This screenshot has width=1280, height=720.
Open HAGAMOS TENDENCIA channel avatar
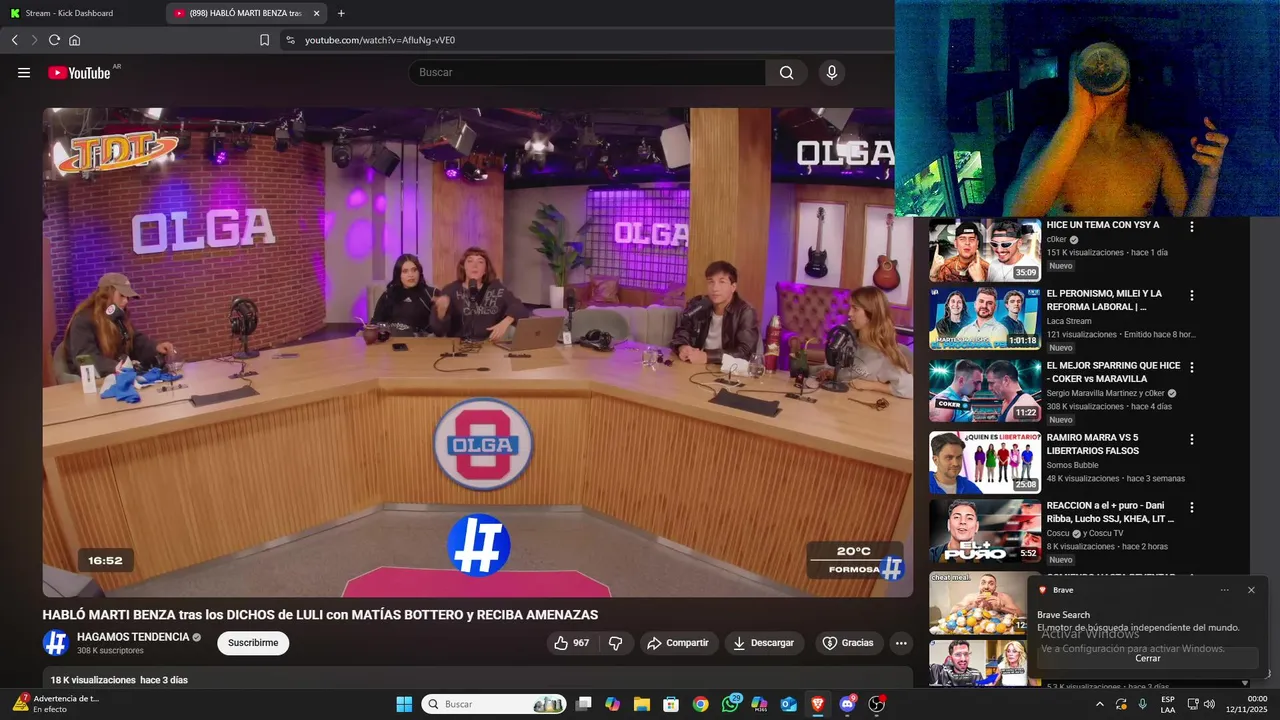point(55,643)
